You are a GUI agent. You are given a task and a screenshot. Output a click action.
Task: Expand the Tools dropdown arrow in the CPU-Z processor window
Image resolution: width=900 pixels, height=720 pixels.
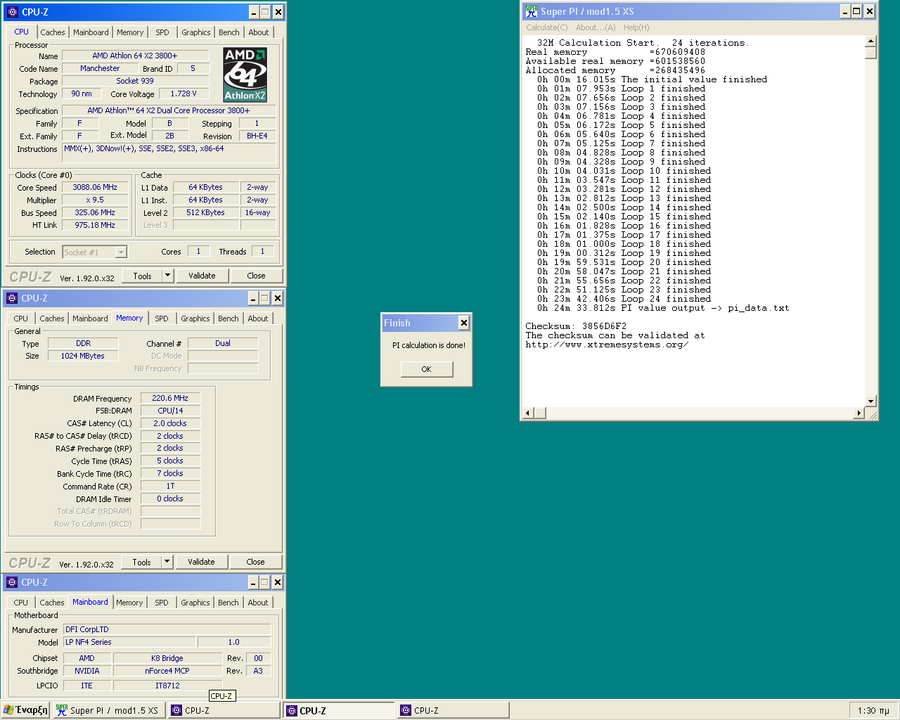[x=168, y=276]
